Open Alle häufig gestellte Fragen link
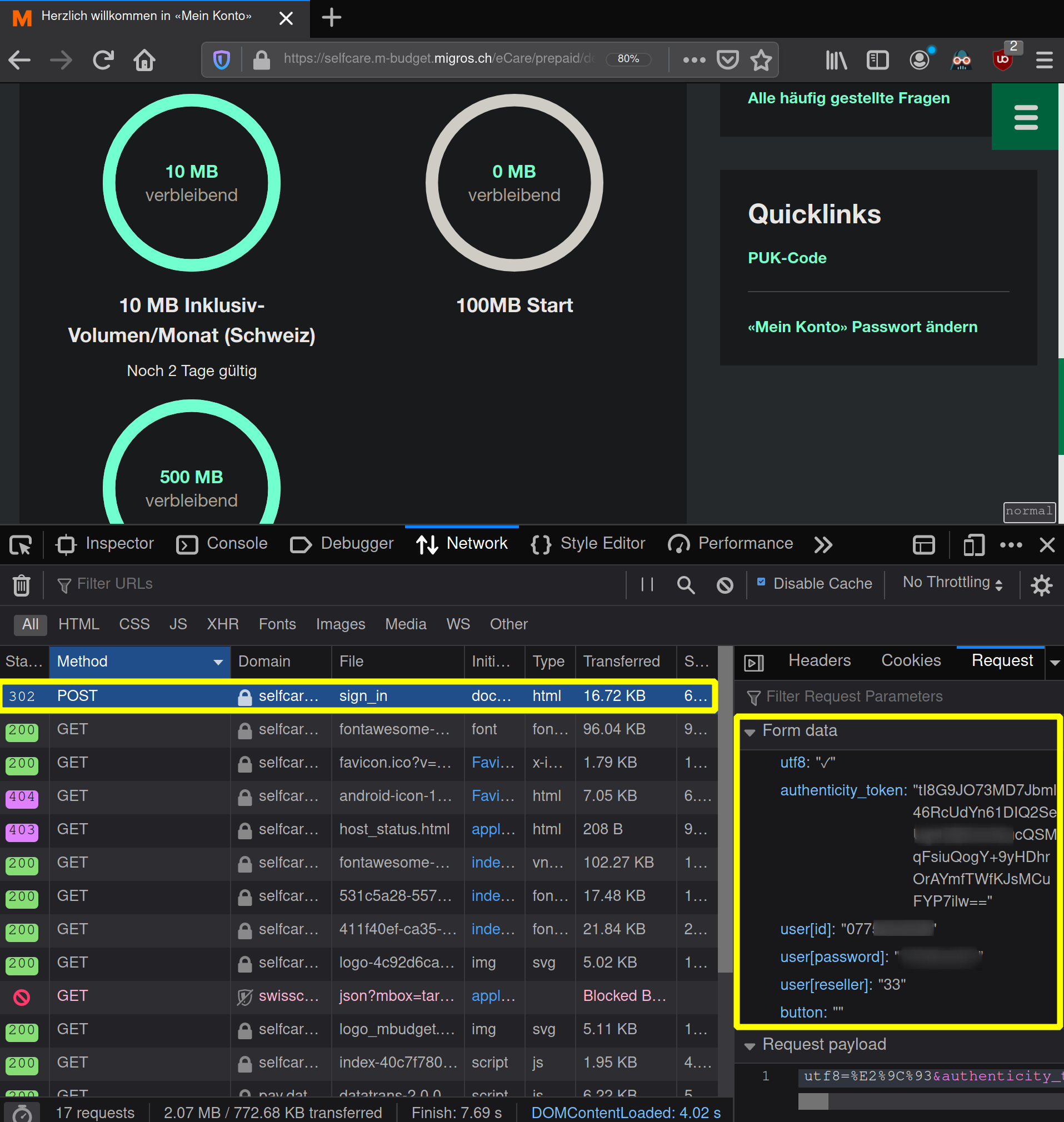Viewport: 1064px width, 1122px height. (848, 98)
